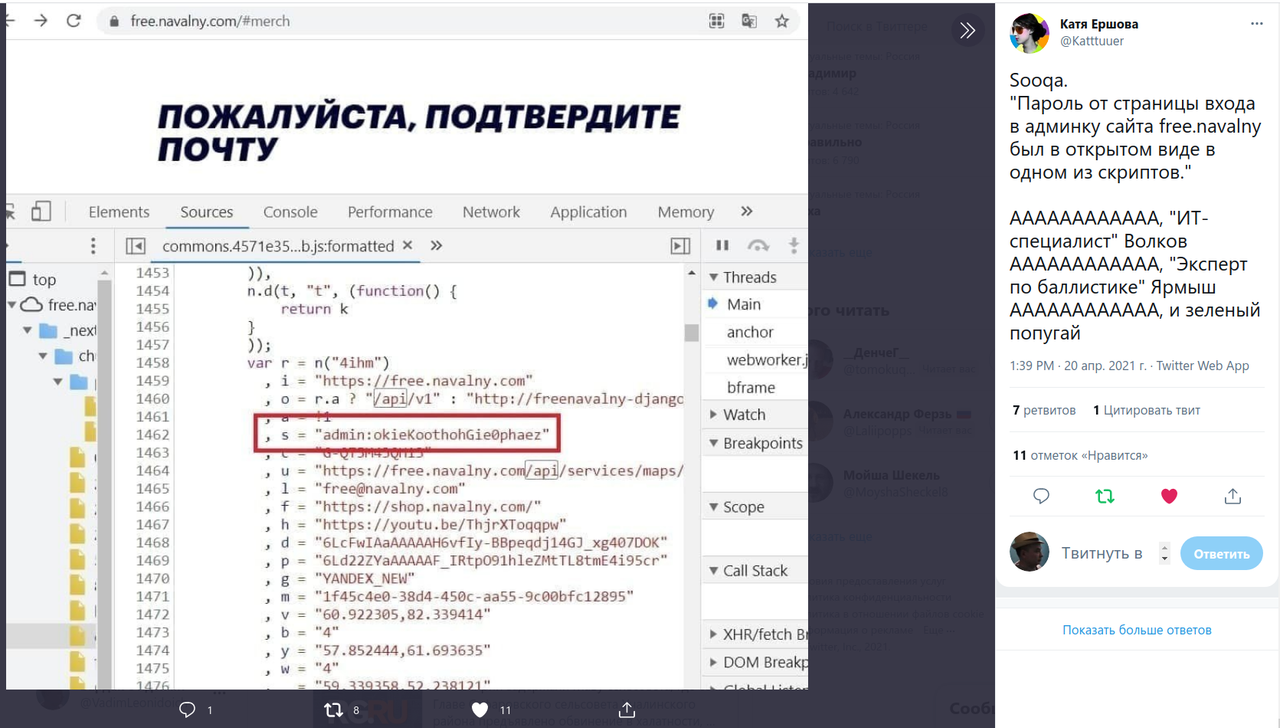The image size is (1280, 728).
Task: Click the browser forward arrow
Action: tap(40, 20)
